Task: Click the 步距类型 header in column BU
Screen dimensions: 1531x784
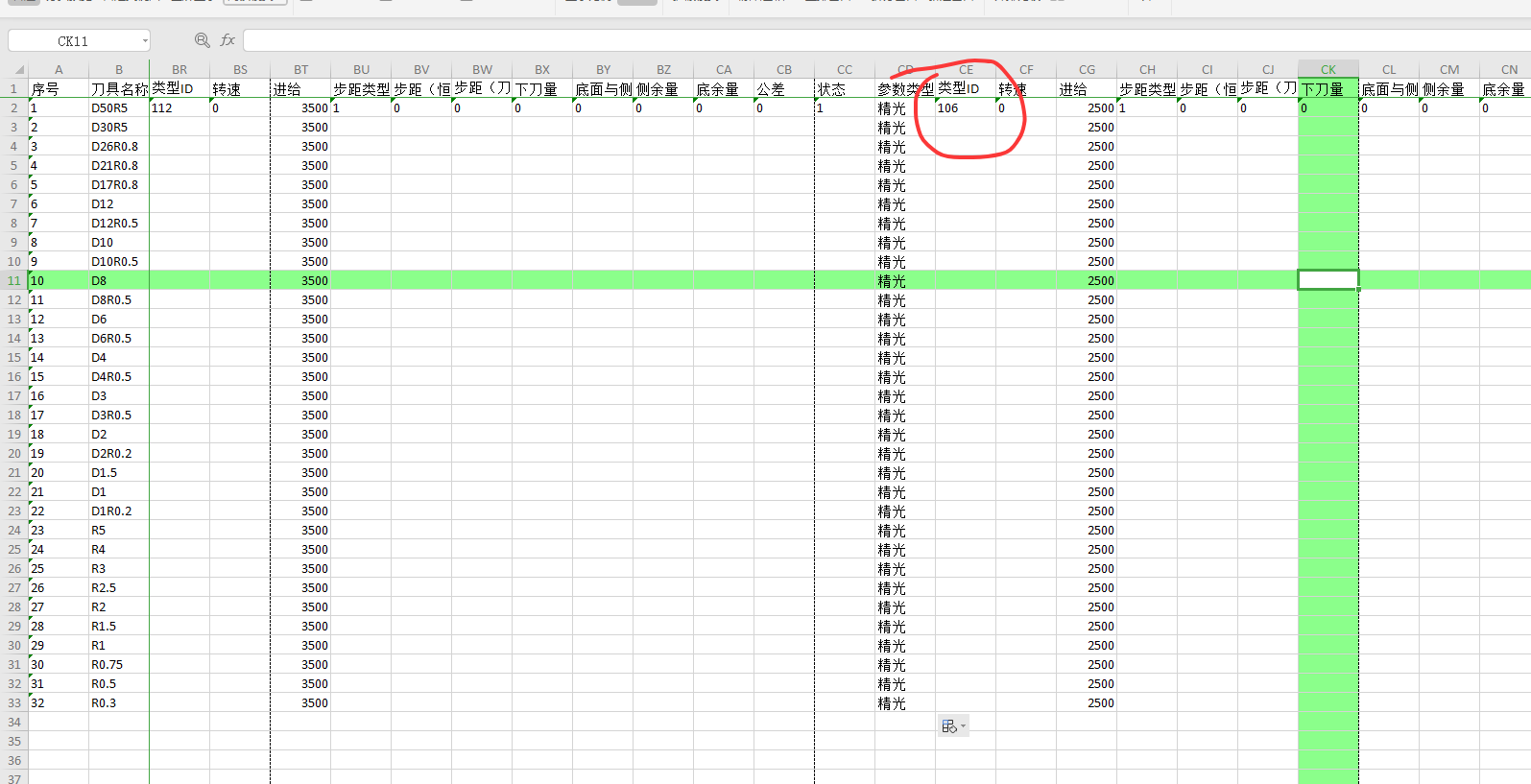Action: click(x=361, y=88)
